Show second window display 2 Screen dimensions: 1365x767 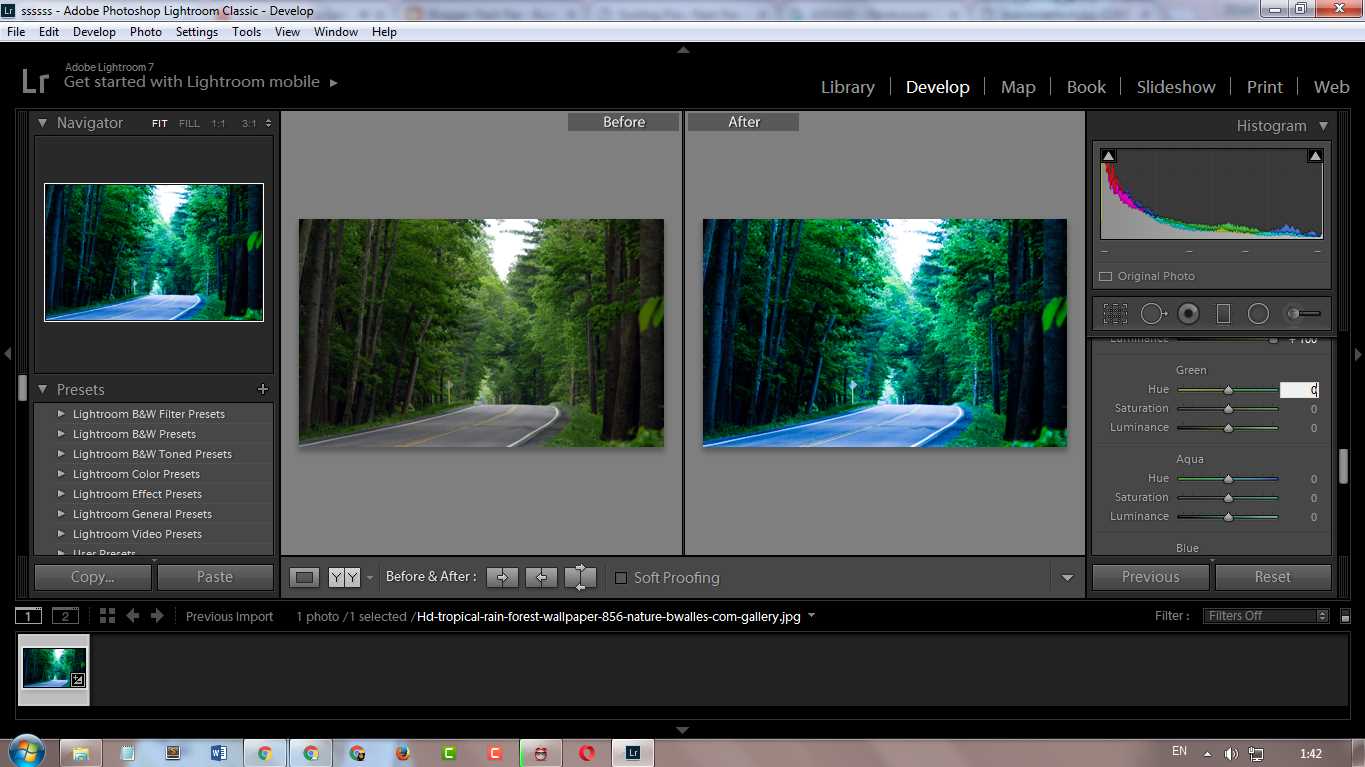click(x=65, y=616)
